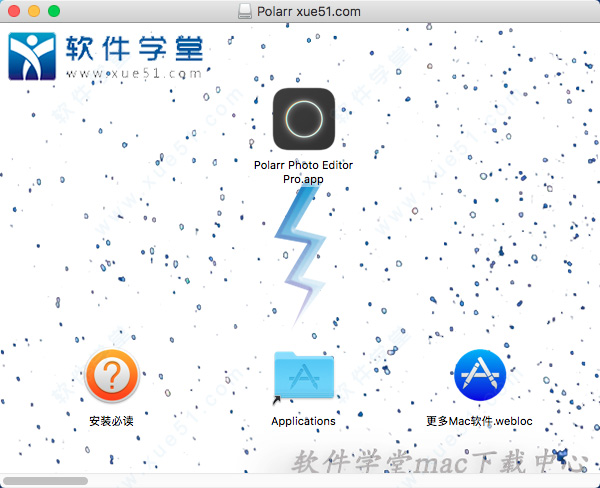The height and width of the screenshot is (488, 600).
Task: Select the Polarr Photo Editor Pro app icon
Action: (304, 119)
